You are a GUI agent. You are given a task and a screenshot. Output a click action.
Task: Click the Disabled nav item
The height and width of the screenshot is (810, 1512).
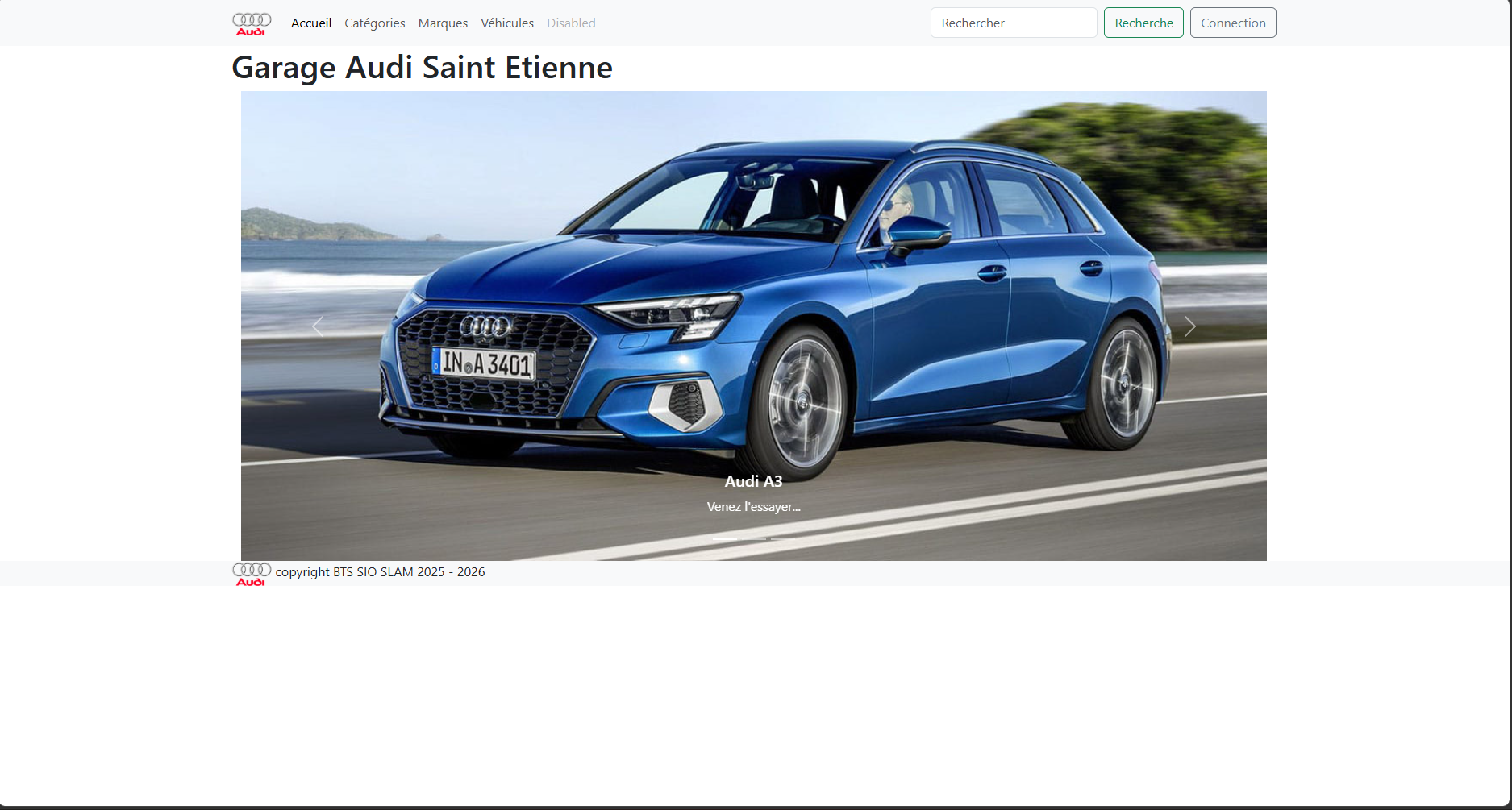(571, 23)
